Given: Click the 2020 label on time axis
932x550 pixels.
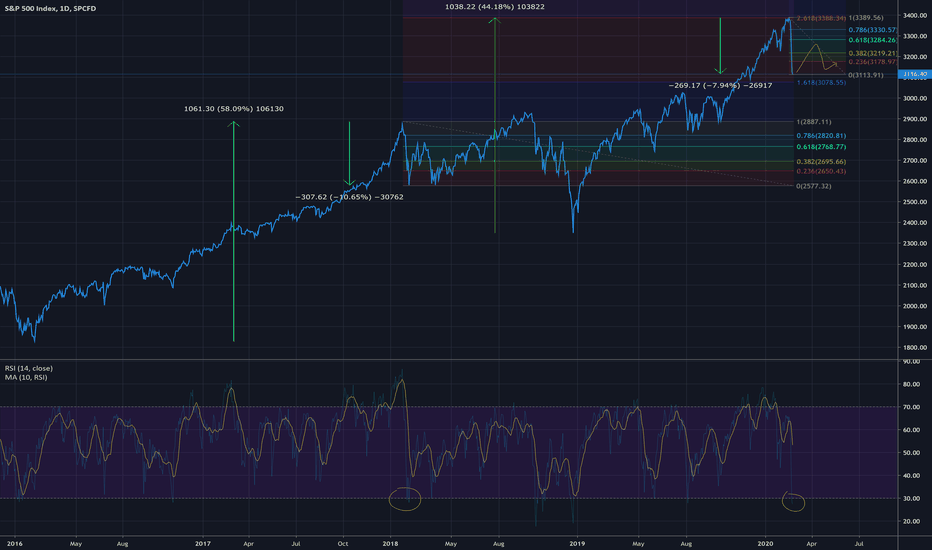Looking at the screenshot, I should (x=765, y=543).
